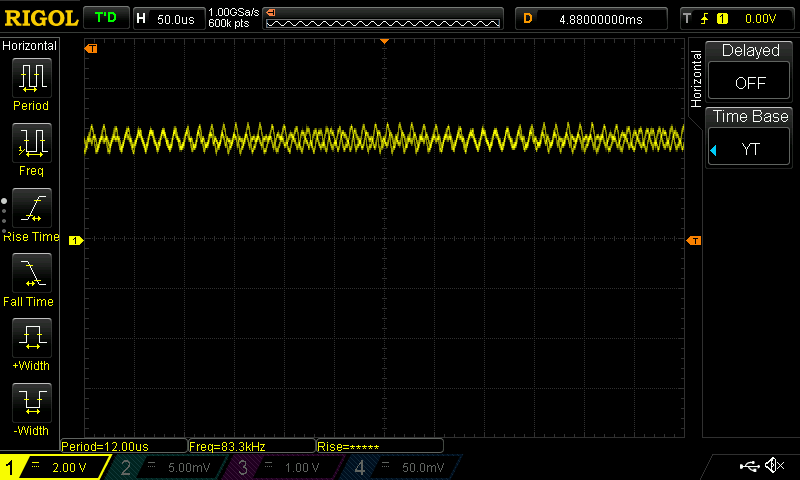Click the orange trigger point triangle at top center

tap(385, 41)
